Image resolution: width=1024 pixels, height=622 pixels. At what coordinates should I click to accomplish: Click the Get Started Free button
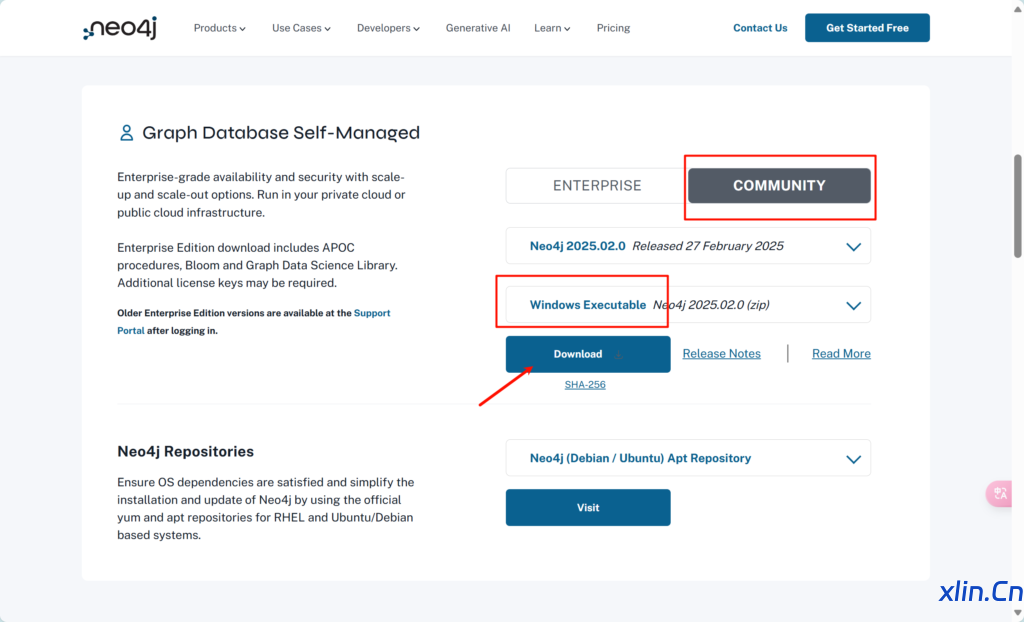(x=867, y=28)
